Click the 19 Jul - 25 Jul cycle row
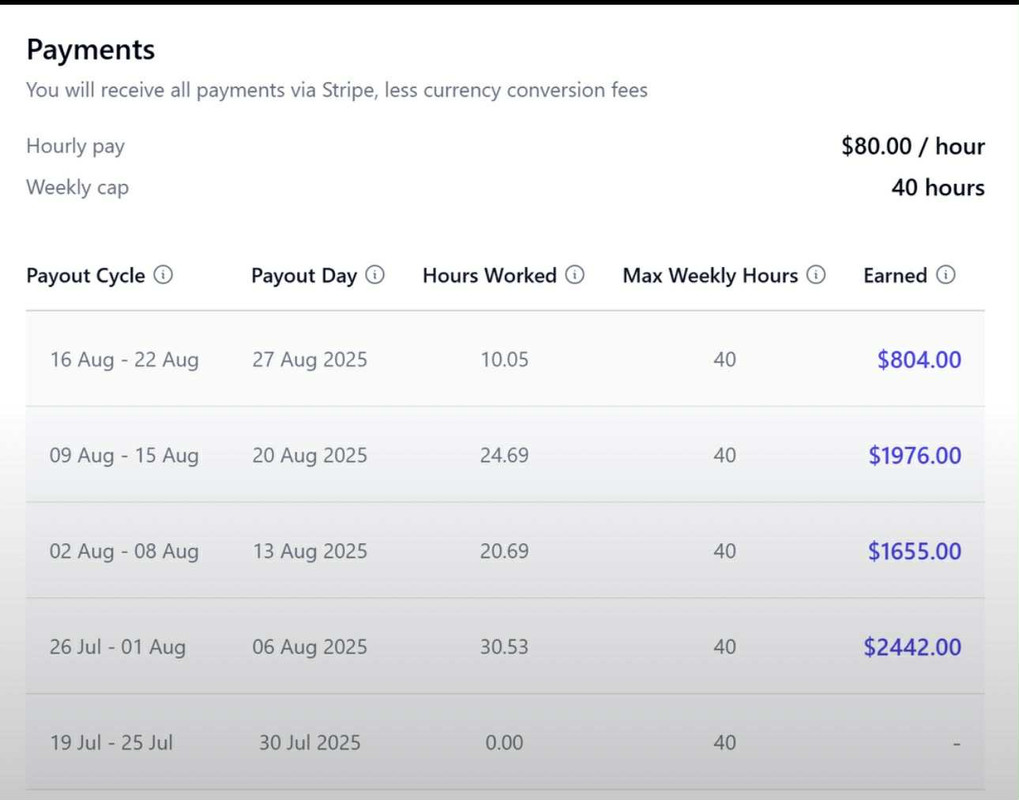 click(x=505, y=742)
